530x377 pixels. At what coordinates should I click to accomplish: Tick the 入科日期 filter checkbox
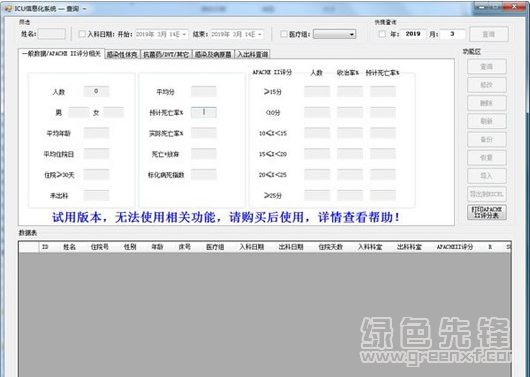coord(82,34)
